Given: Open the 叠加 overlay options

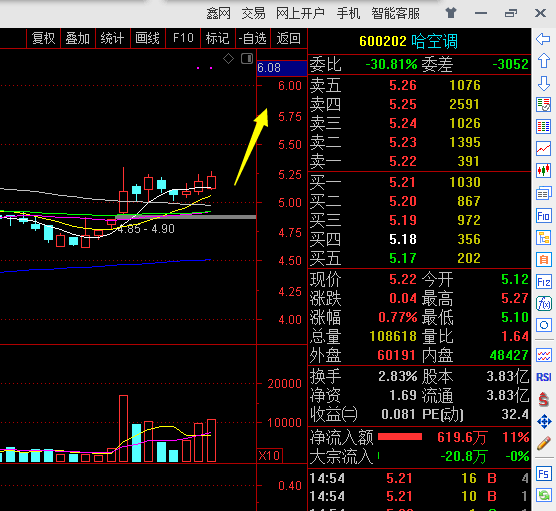Looking at the screenshot, I should pyautogui.click(x=78, y=38).
